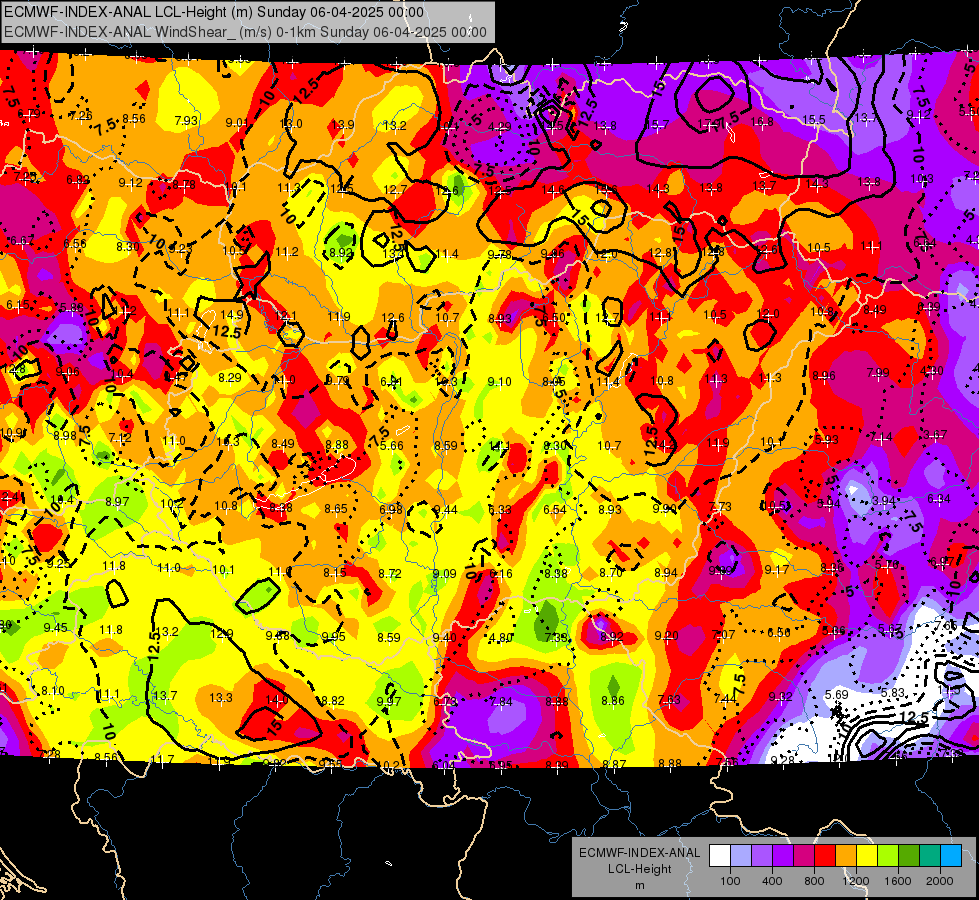The width and height of the screenshot is (979, 900).
Task: Click the grid value '9.01'
Action: (x=237, y=122)
